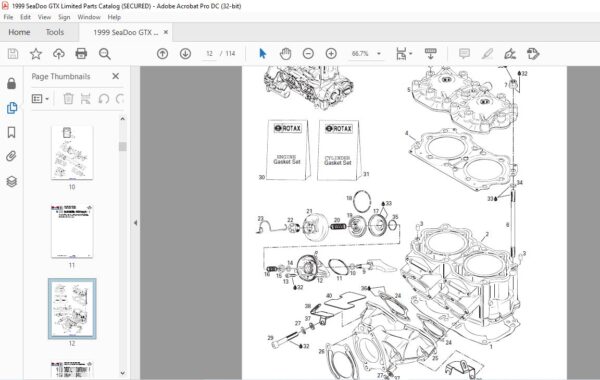Toggle the Bookmarks panel in sidebar
Viewport: 600px width, 380px height.
pyautogui.click(x=11, y=132)
